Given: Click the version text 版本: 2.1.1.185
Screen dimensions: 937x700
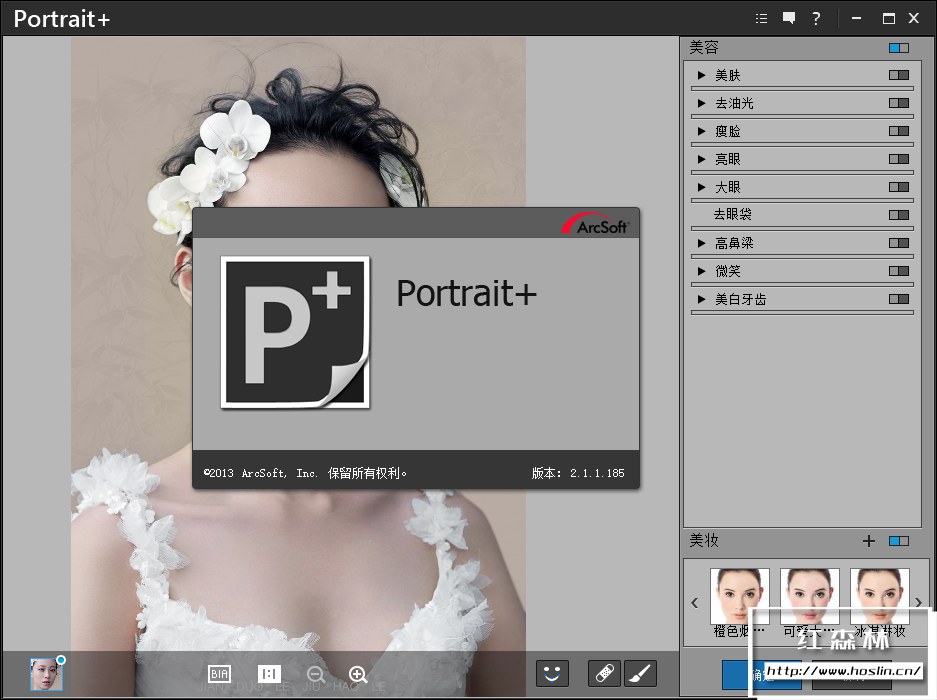Looking at the screenshot, I should pyautogui.click(x=578, y=473).
